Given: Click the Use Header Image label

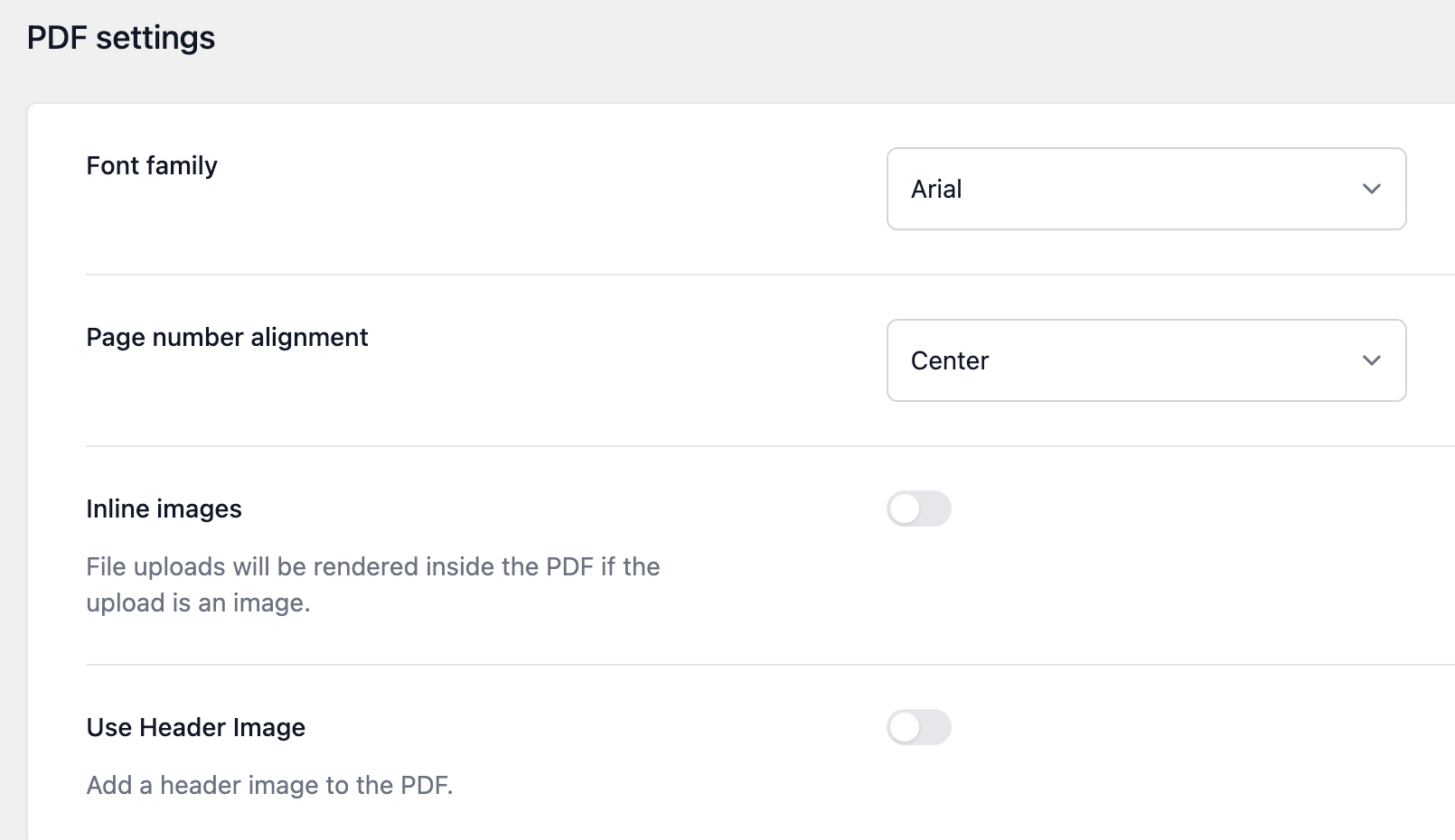Looking at the screenshot, I should tap(195, 727).
